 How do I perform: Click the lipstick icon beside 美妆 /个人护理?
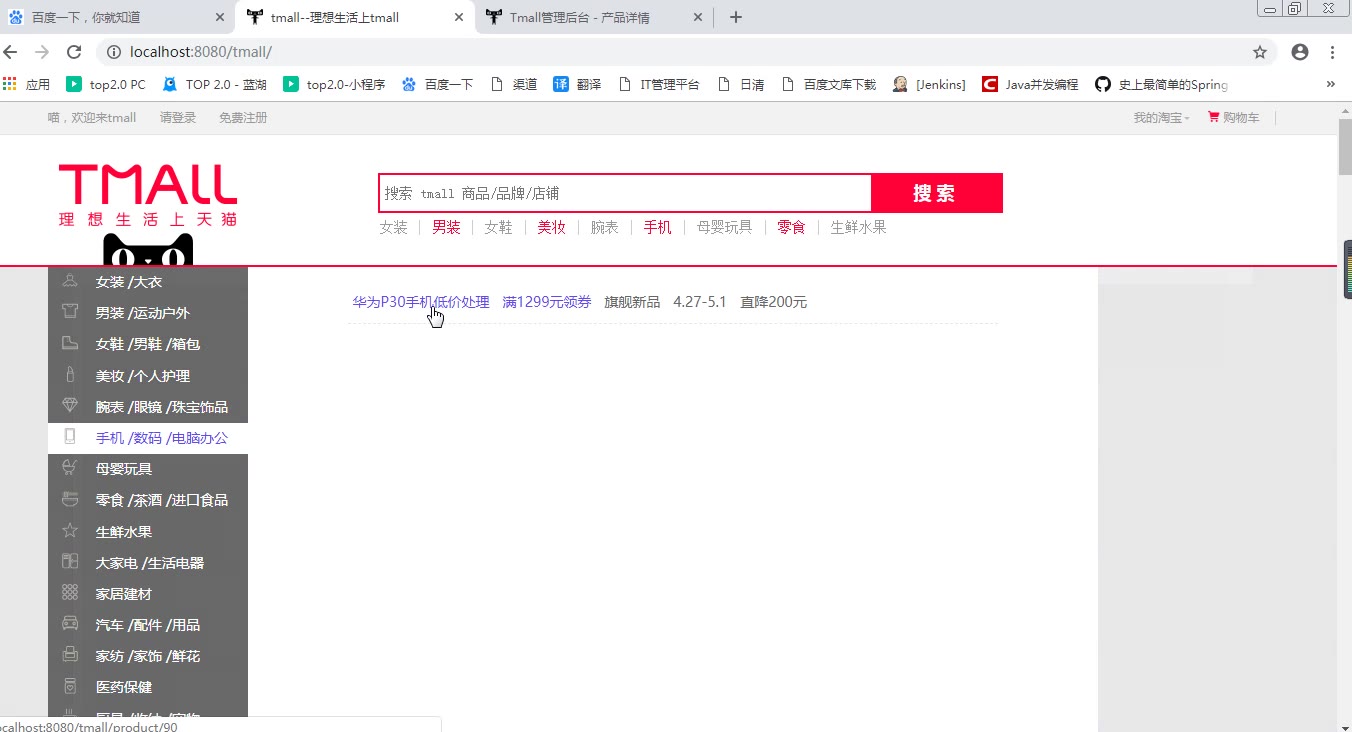tap(70, 375)
